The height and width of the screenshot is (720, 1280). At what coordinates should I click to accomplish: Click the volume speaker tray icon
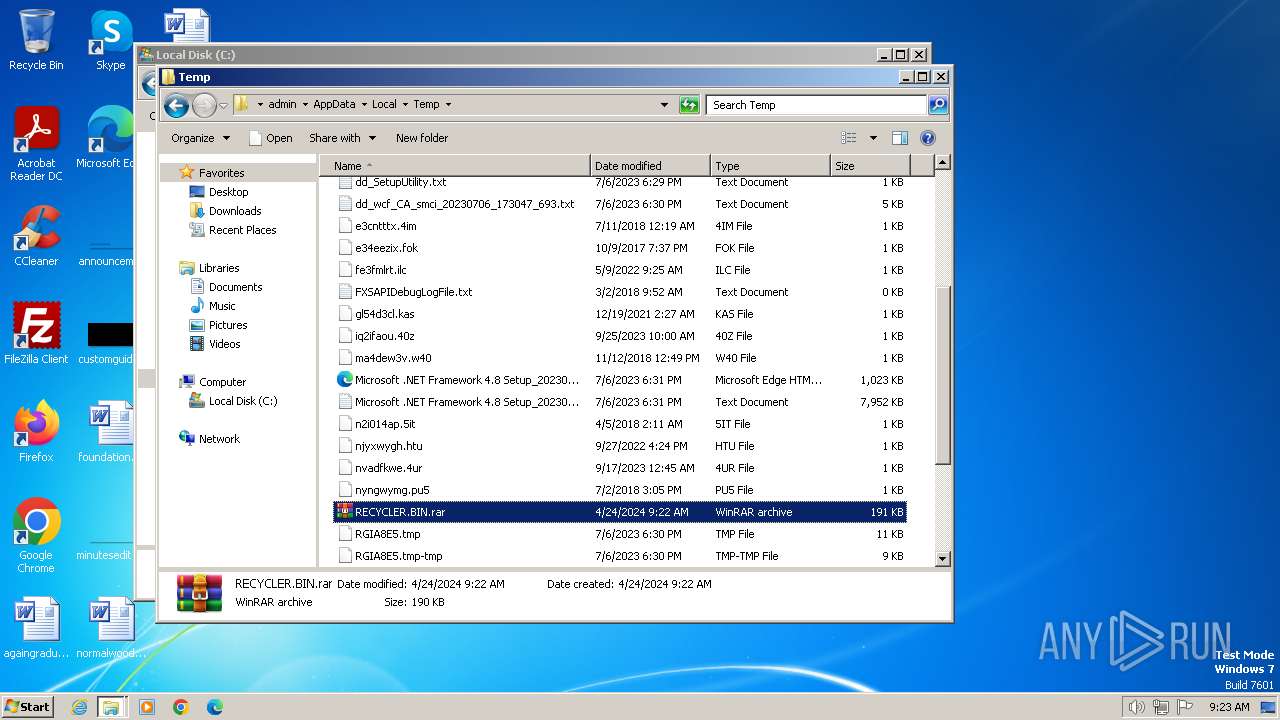[1136, 707]
